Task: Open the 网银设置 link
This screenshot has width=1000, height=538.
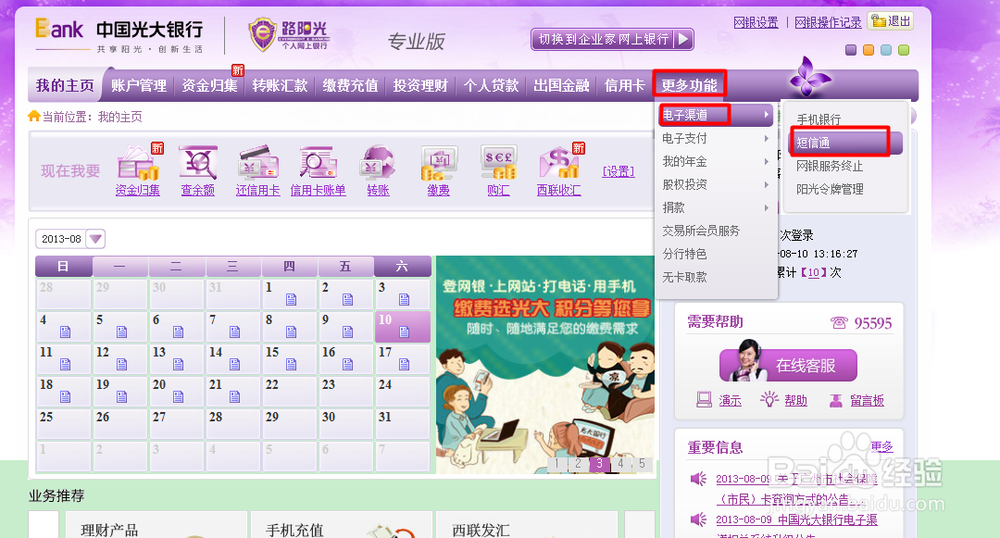Action: 756,23
